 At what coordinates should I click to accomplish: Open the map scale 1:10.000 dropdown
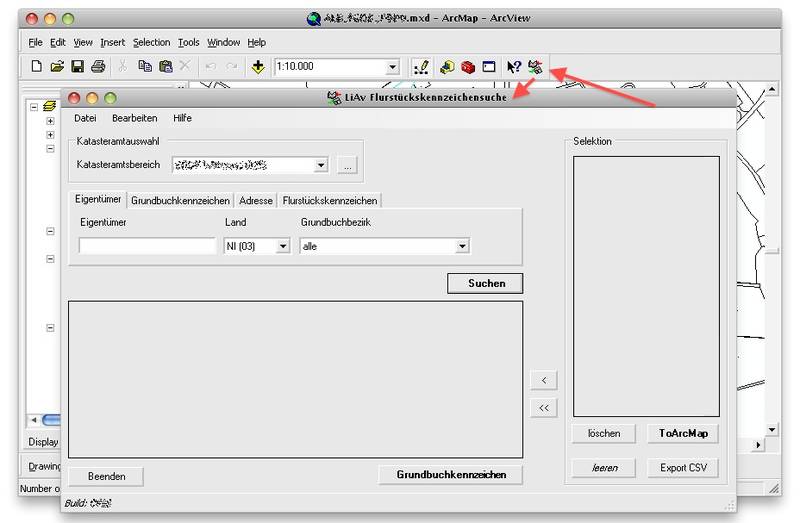tap(392, 67)
